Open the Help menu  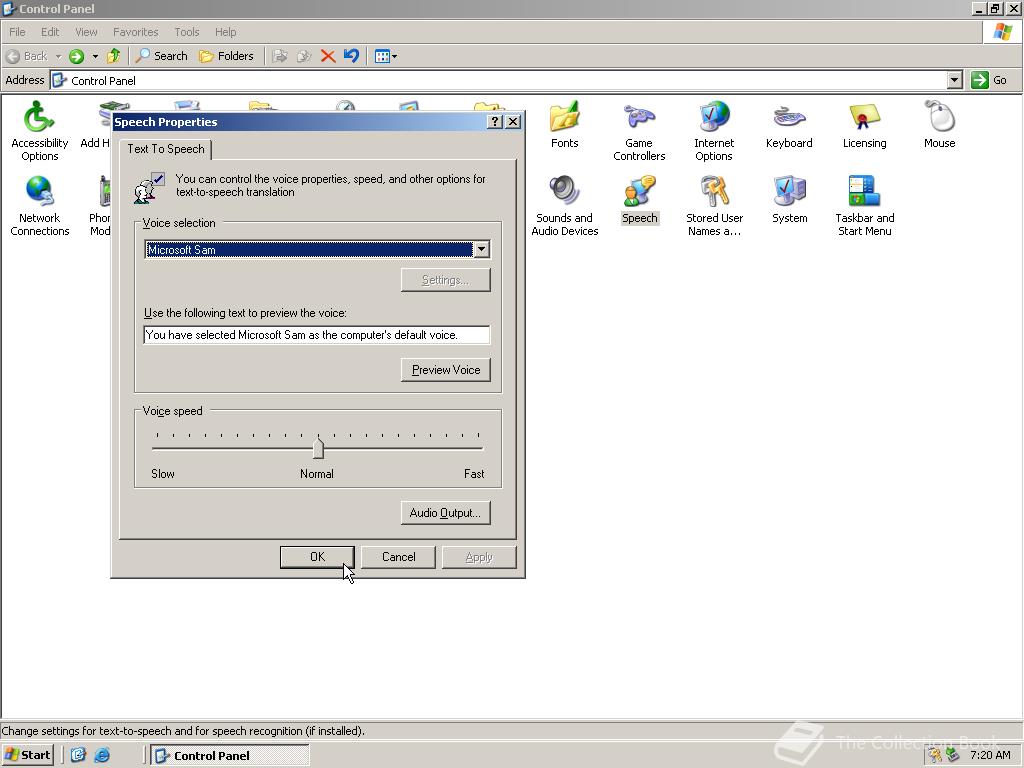pos(225,32)
